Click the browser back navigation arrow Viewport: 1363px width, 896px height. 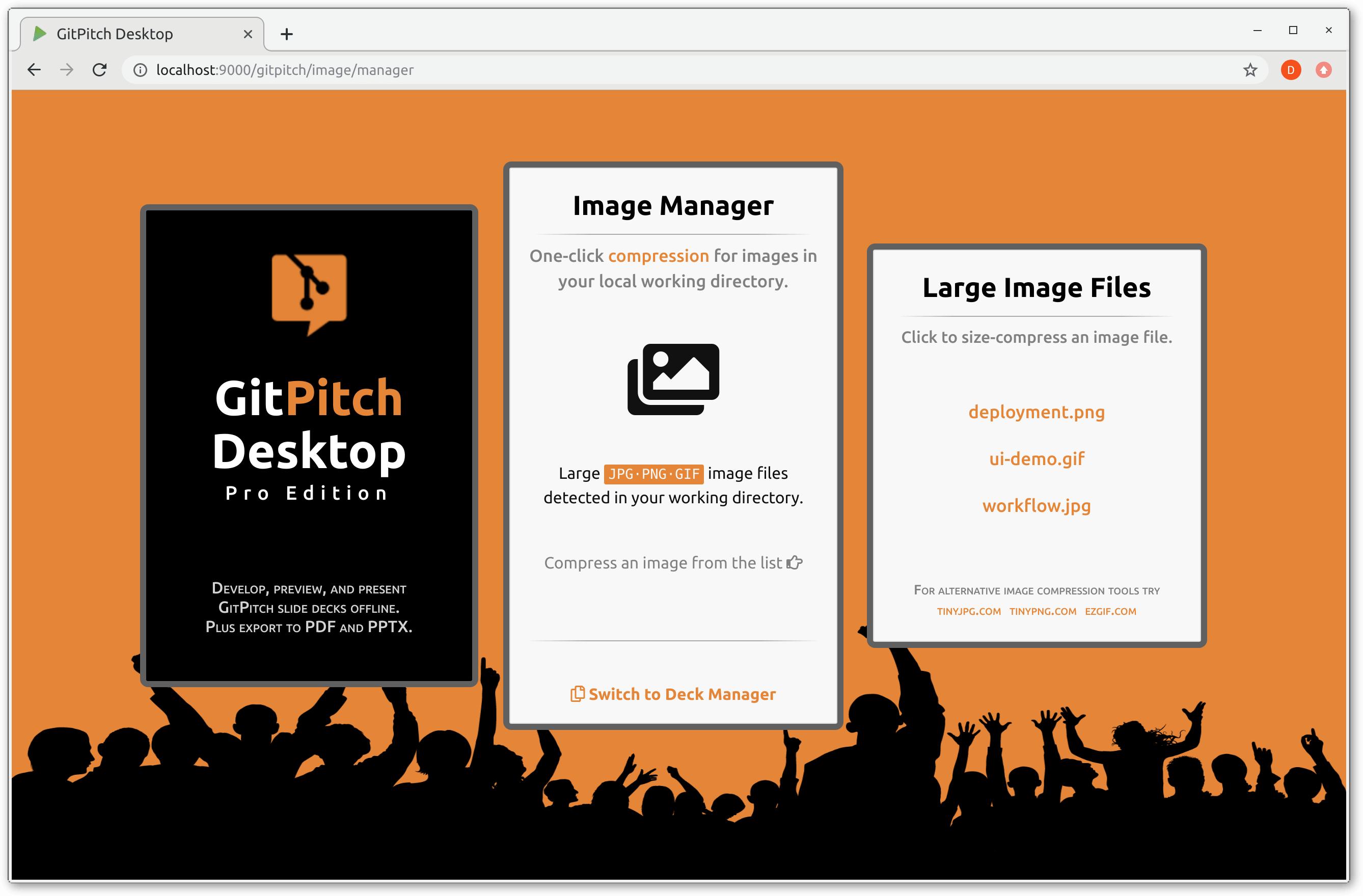(34, 70)
